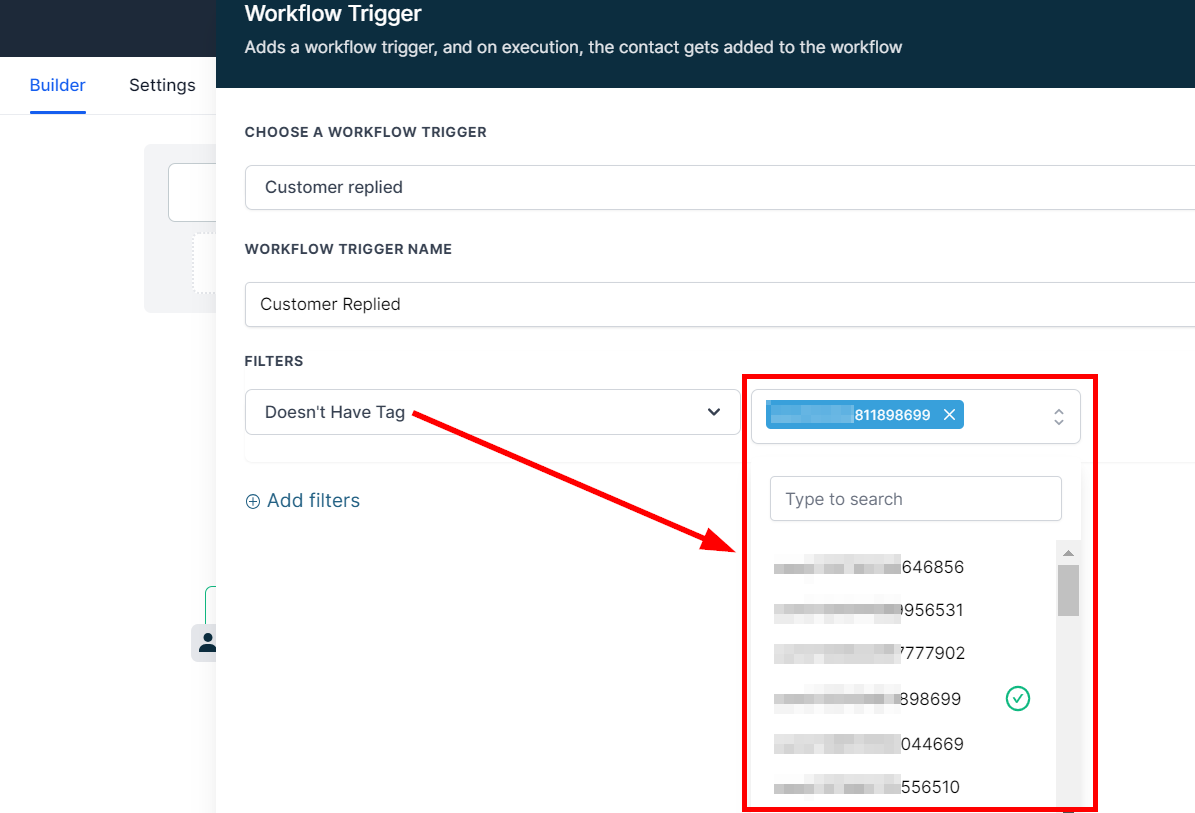Click the Type to search field
This screenshot has height=813, width=1195.
pyautogui.click(x=915, y=498)
